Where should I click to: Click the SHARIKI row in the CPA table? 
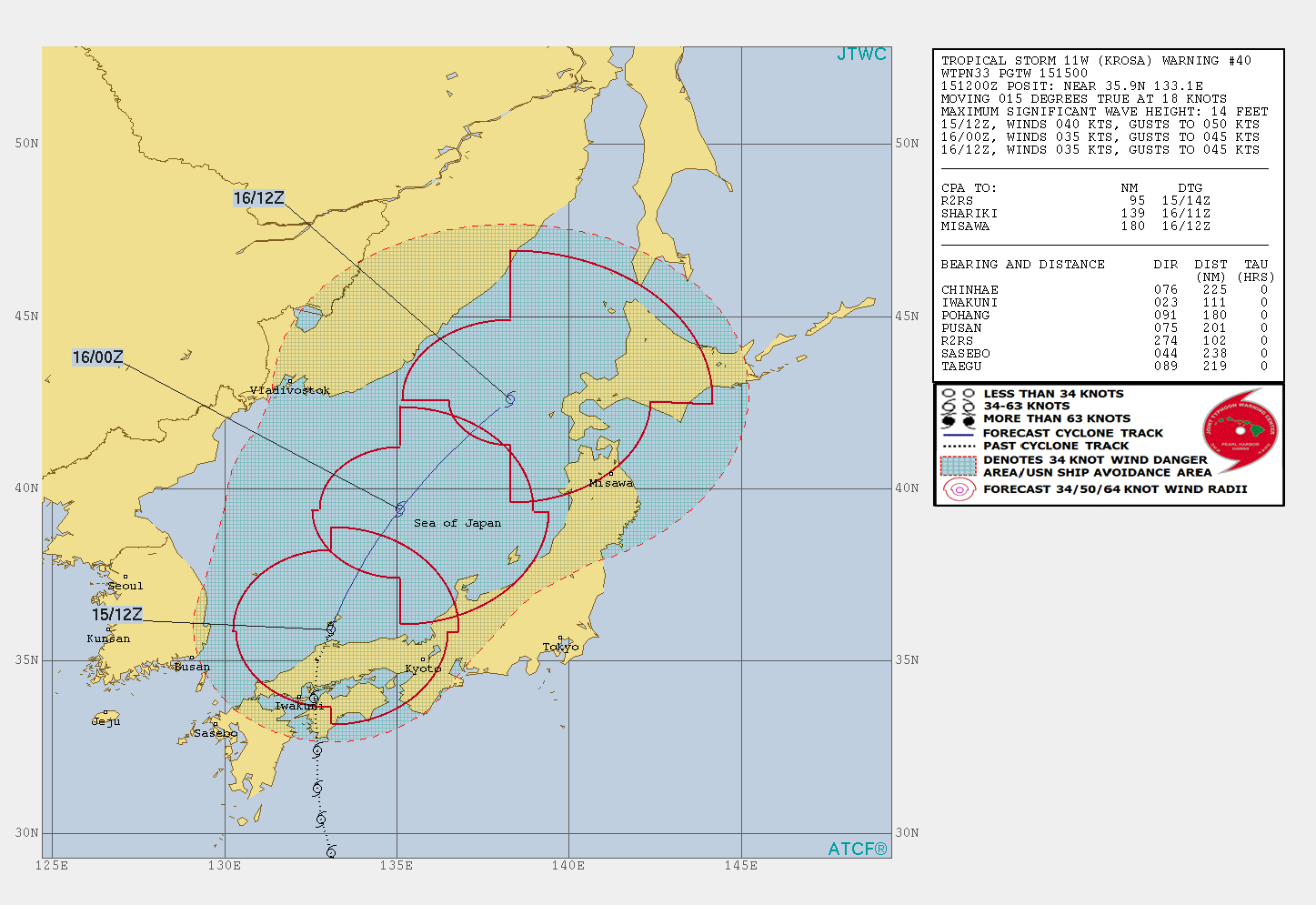click(1076, 214)
